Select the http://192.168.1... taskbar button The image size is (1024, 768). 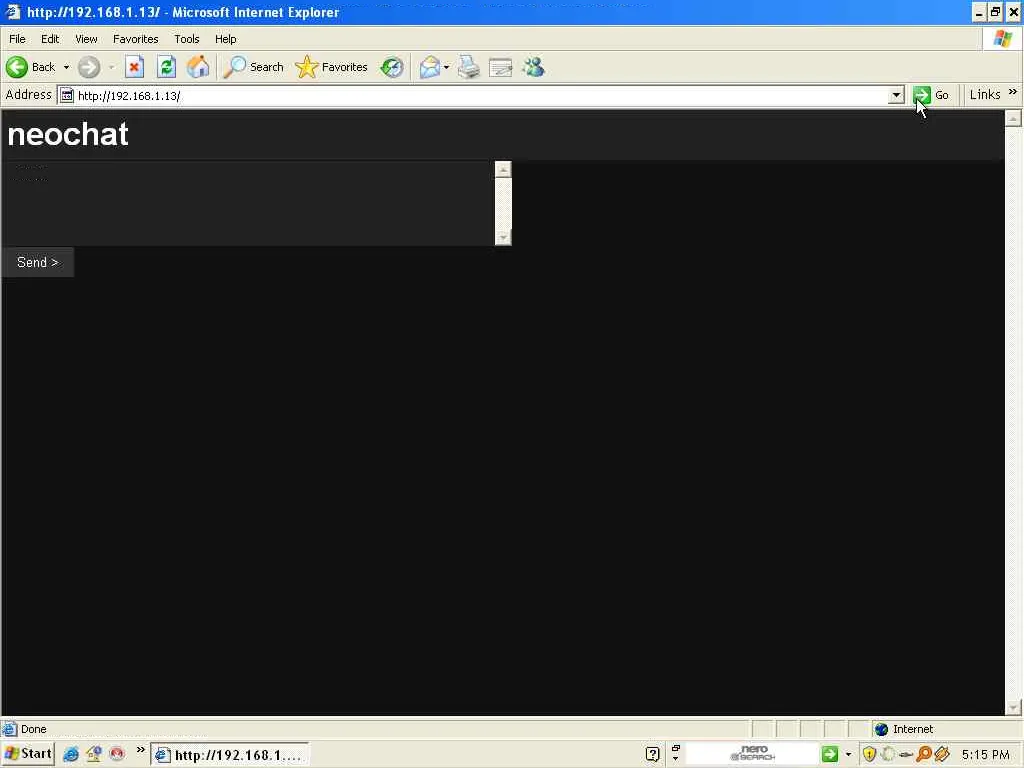[230, 756]
